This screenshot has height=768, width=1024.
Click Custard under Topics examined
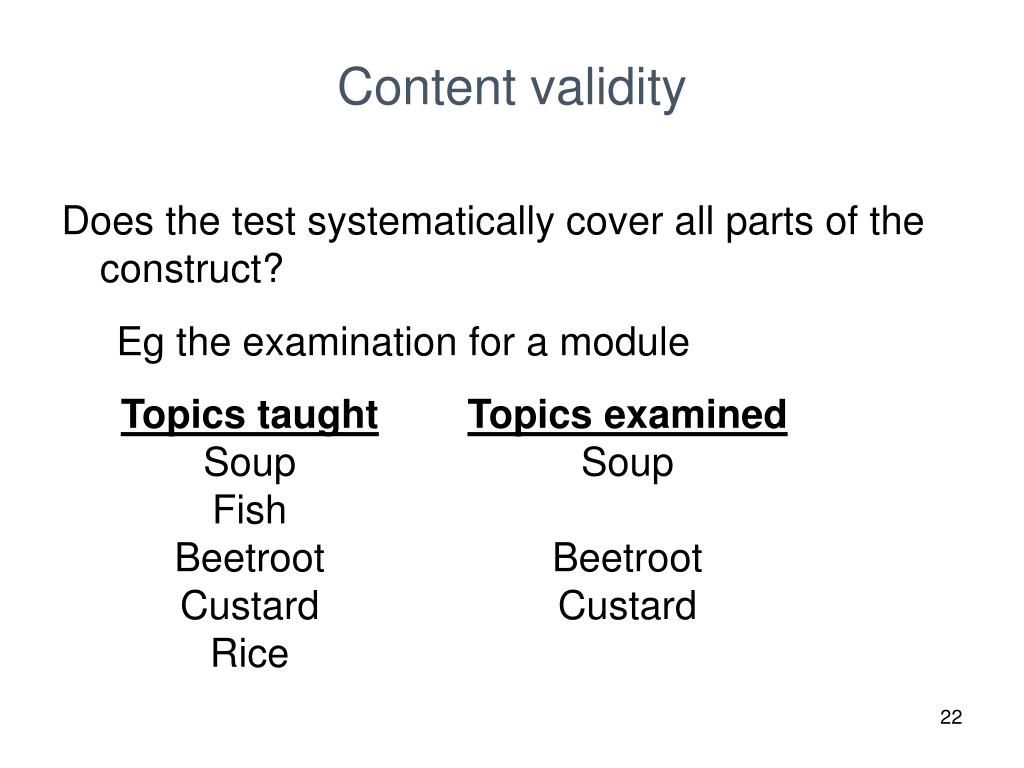click(x=627, y=605)
